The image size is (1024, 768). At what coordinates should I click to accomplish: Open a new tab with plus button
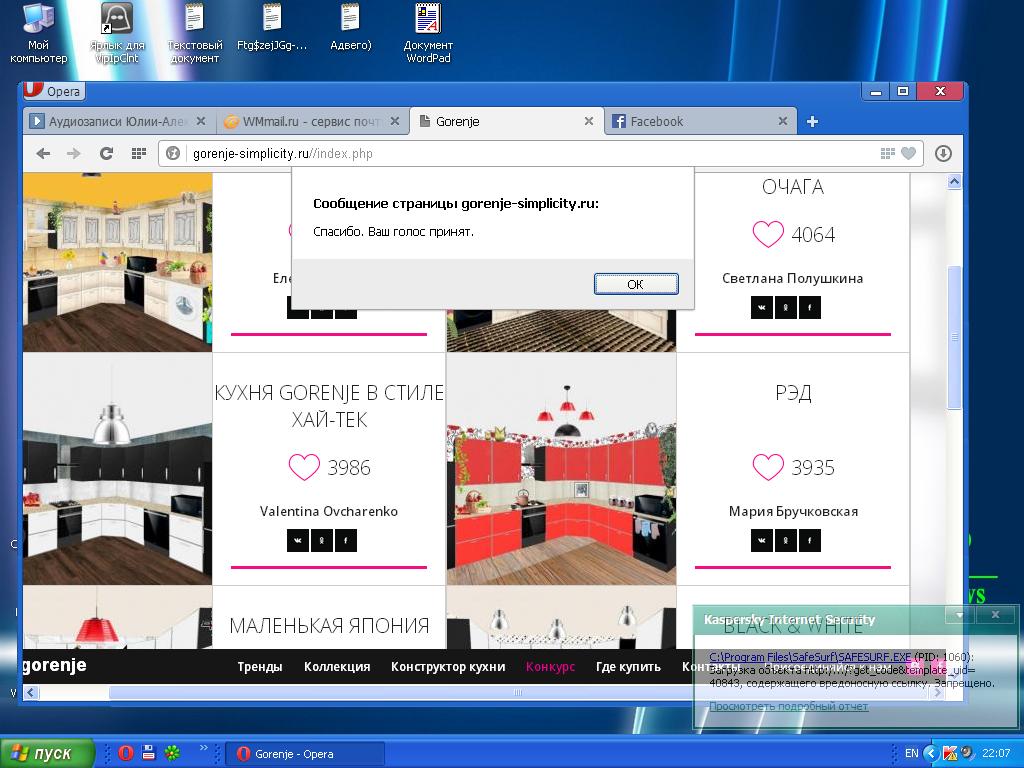(812, 121)
